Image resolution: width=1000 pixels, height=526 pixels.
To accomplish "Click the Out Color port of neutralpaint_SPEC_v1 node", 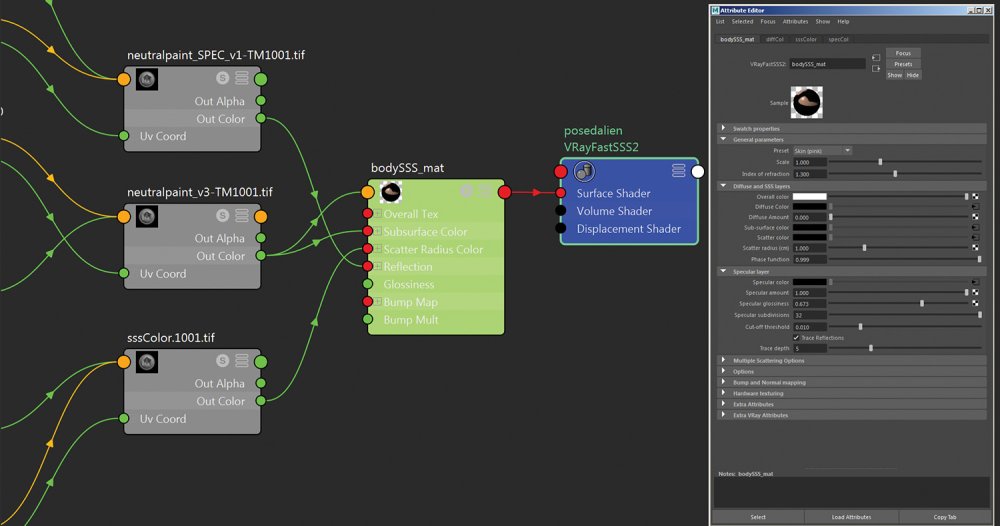I will pos(261,118).
